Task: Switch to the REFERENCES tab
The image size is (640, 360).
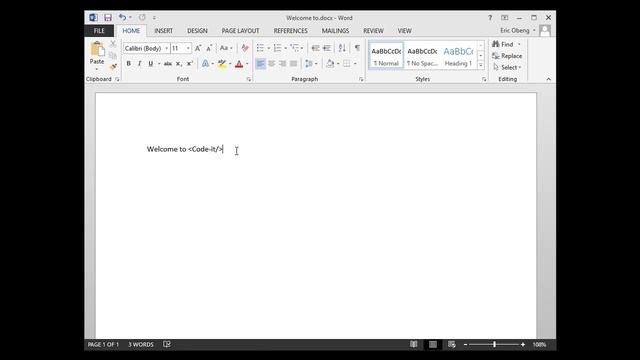Action: tap(291, 31)
